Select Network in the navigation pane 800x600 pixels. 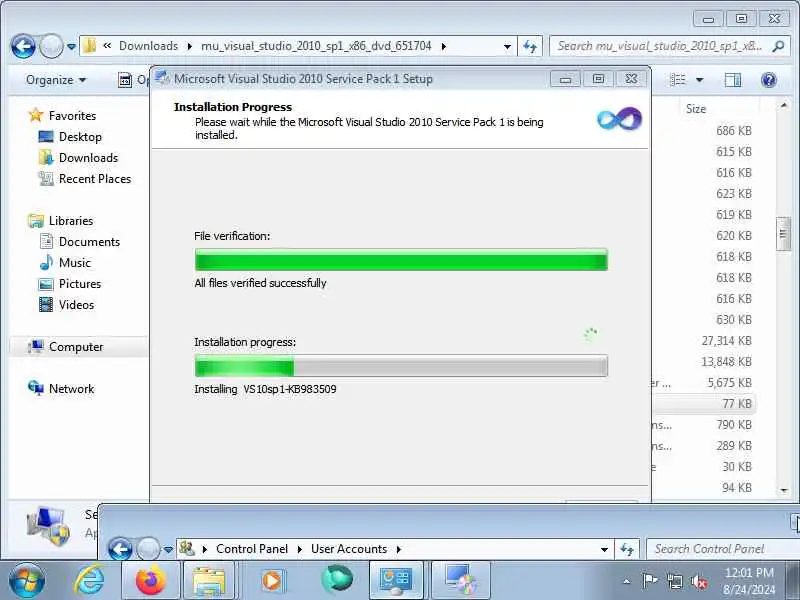click(x=71, y=389)
